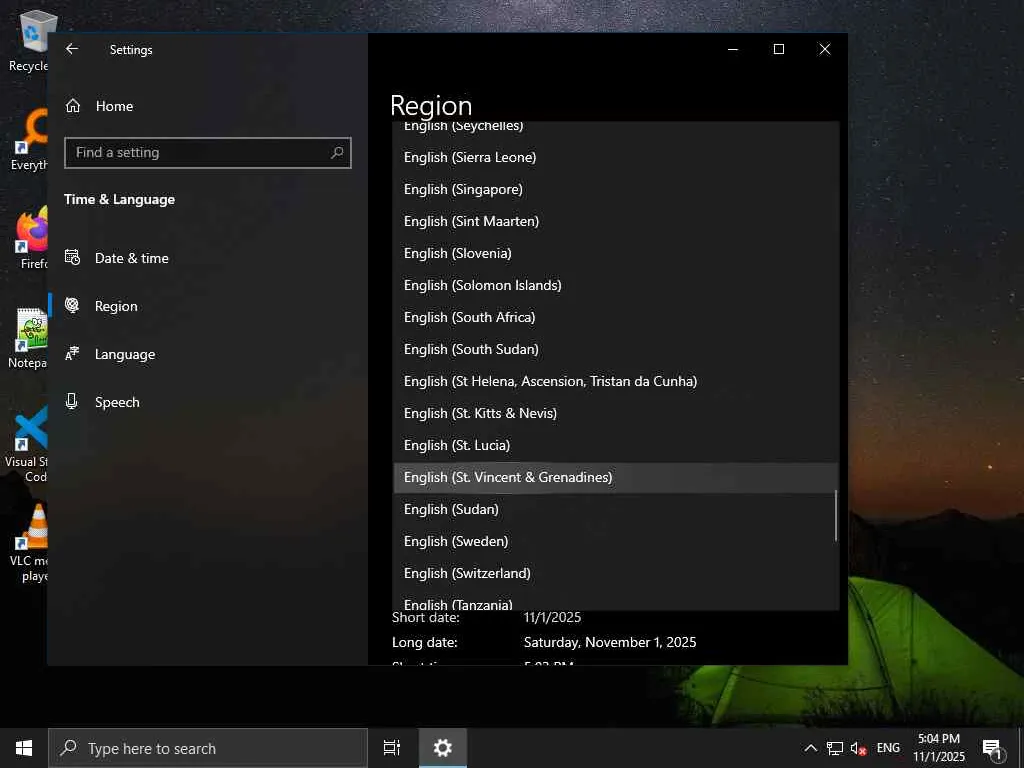The height and width of the screenshot is (768, 1024).
Task: Choose English (South Sudan)
Action: pos(616,349)
